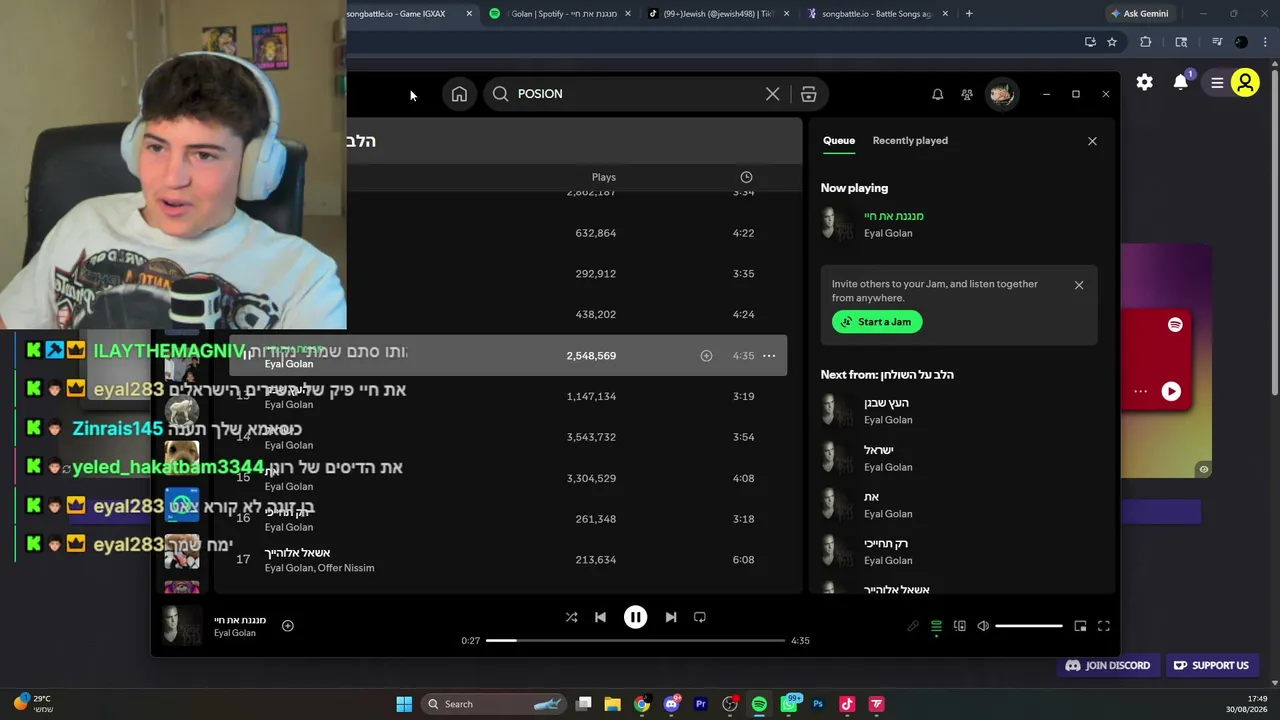Viewport: 1280px width, 720px height.
Task: Open Spotify miniplayer
Action: coord(1080,626)
